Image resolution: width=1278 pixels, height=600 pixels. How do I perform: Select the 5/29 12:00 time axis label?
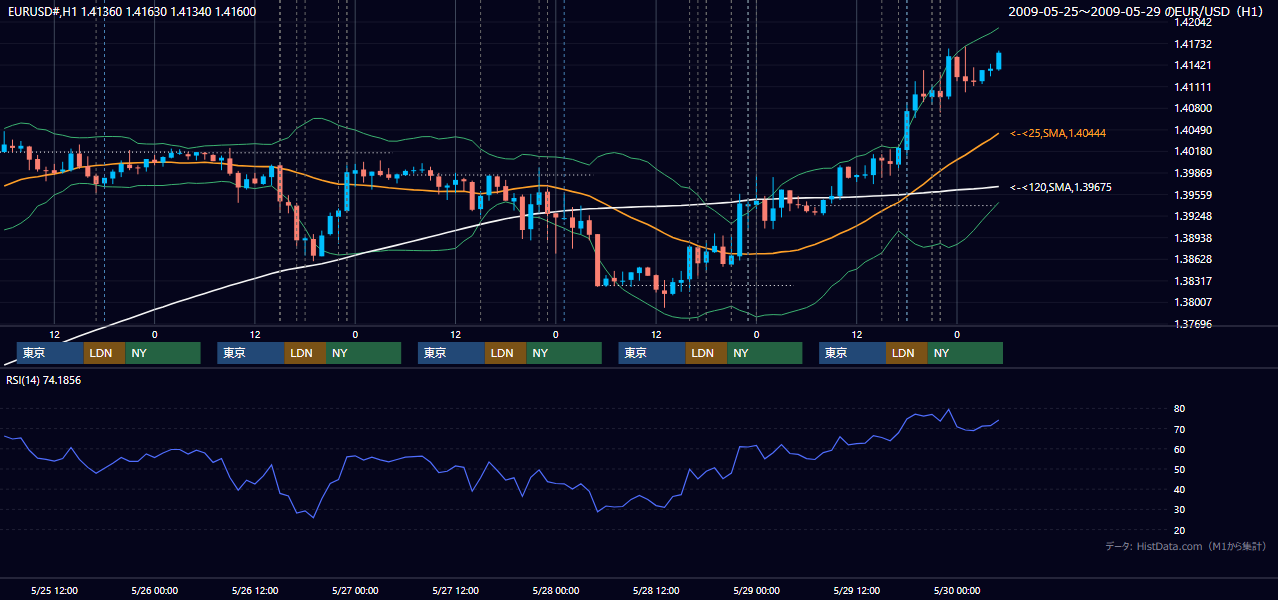[857, 591]
